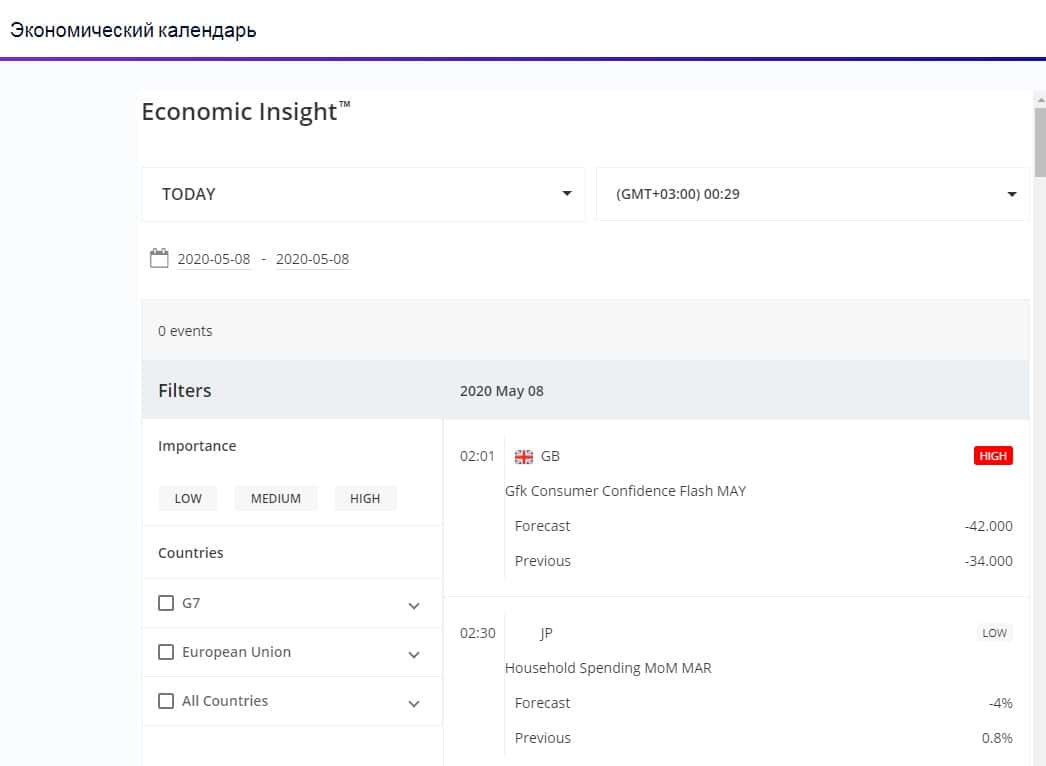Click the vertical scrollbar thumb

pos(1039,140)
